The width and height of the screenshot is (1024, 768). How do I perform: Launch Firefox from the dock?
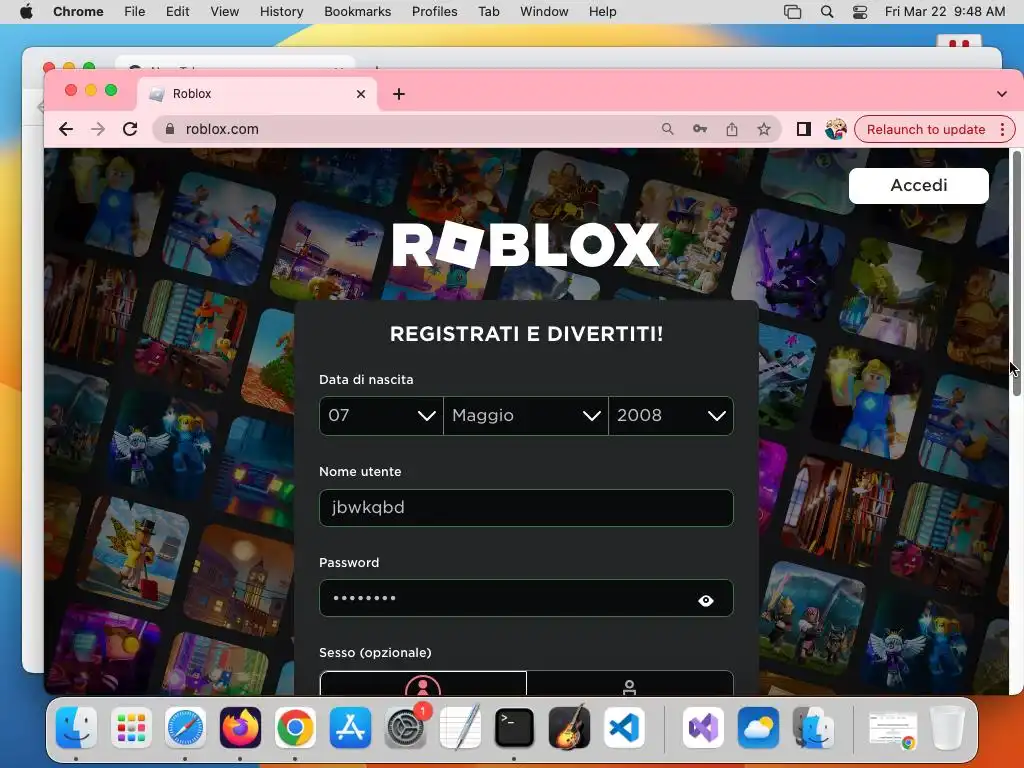coord(240,728)
